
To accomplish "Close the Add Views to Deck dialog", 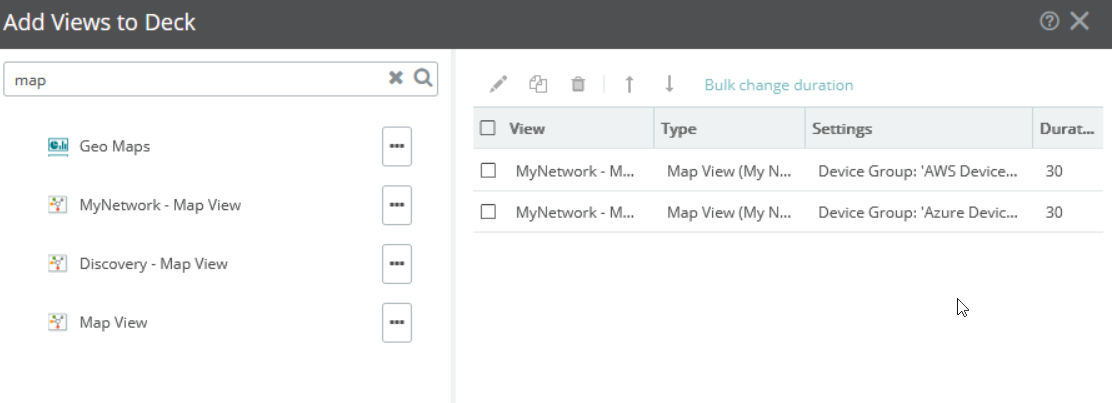I will [1079, 21].
